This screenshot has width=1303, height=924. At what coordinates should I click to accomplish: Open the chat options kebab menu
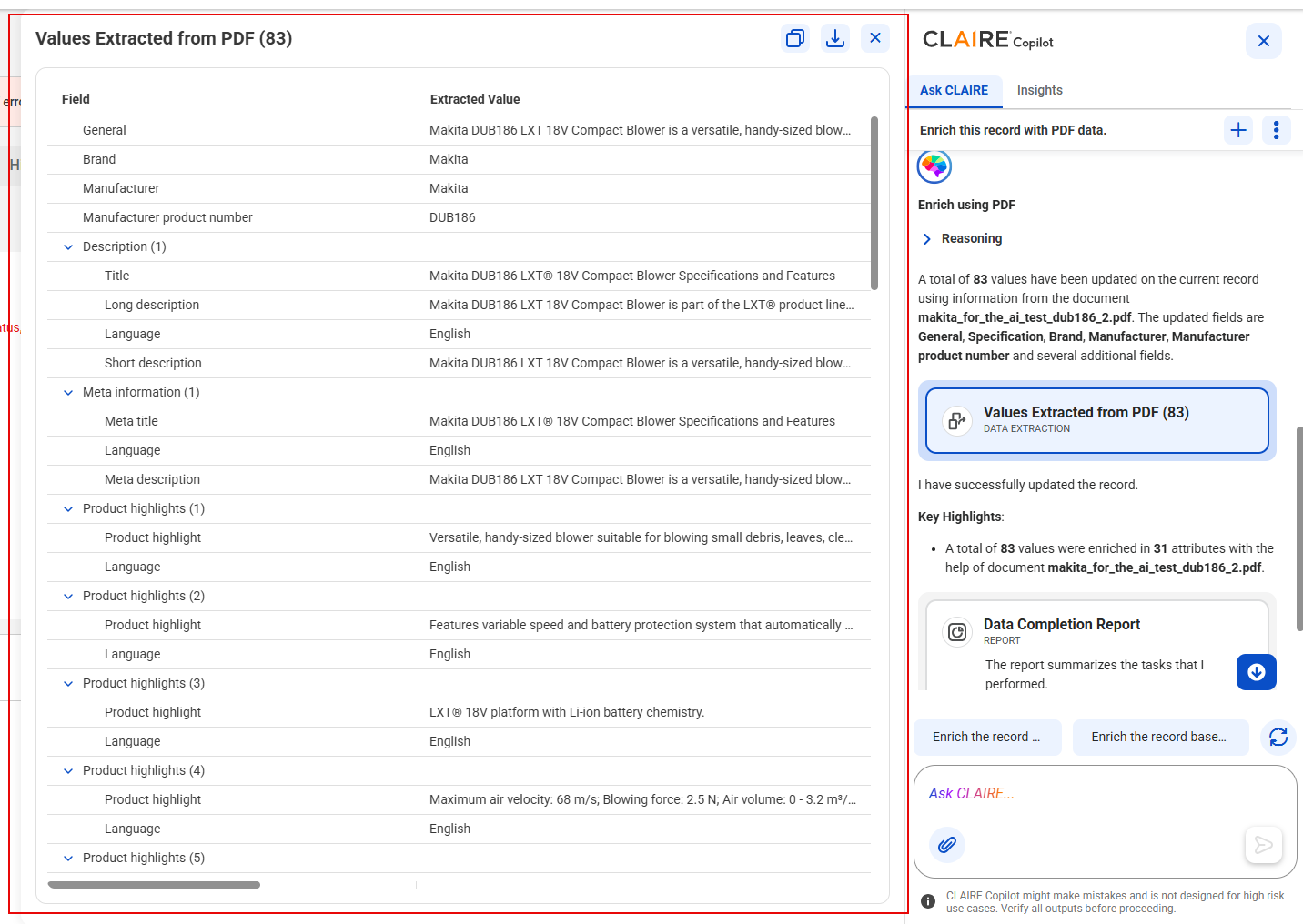pos(1277,130)
